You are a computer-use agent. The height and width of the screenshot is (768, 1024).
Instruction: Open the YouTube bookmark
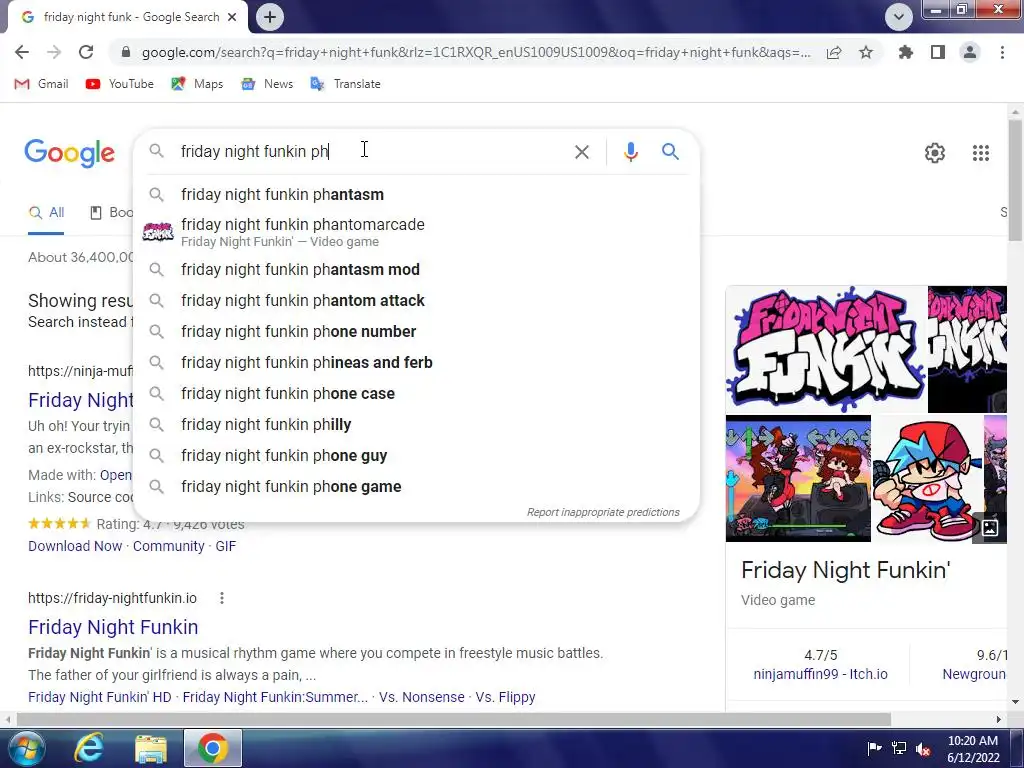(120, 84)
